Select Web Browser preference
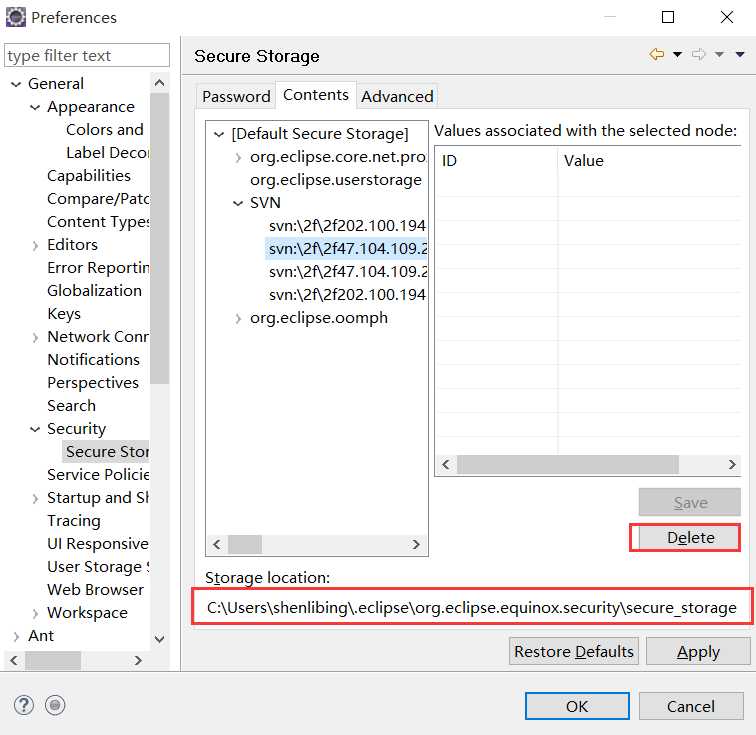The width and height of the screenshot is (756, 735). [x=95, y=590]
